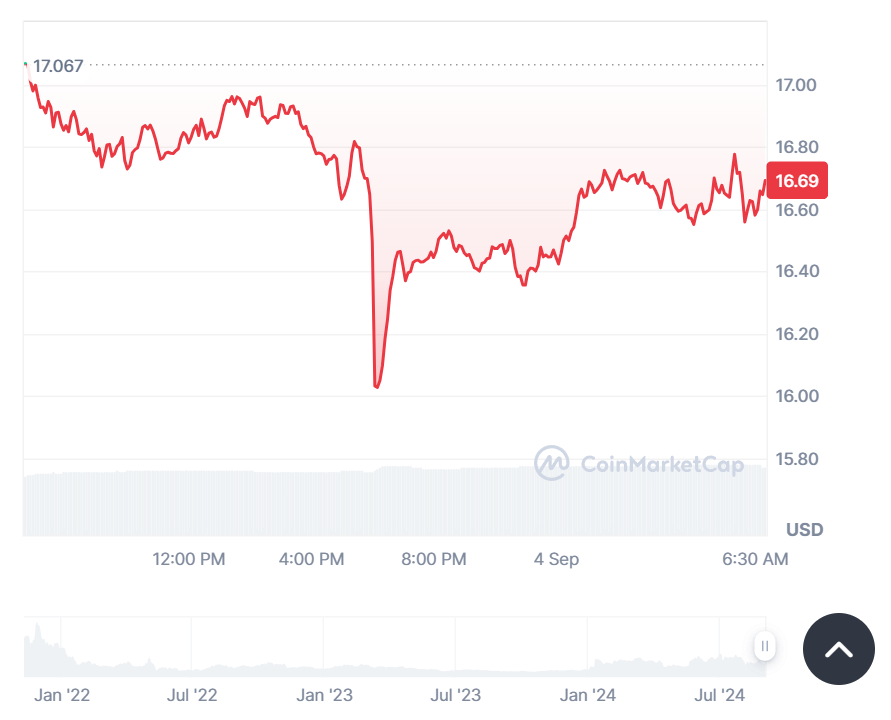Click the 6:30 AM time label
The width and height of the screenshot is (891, 720).
[x=754, y=559]
